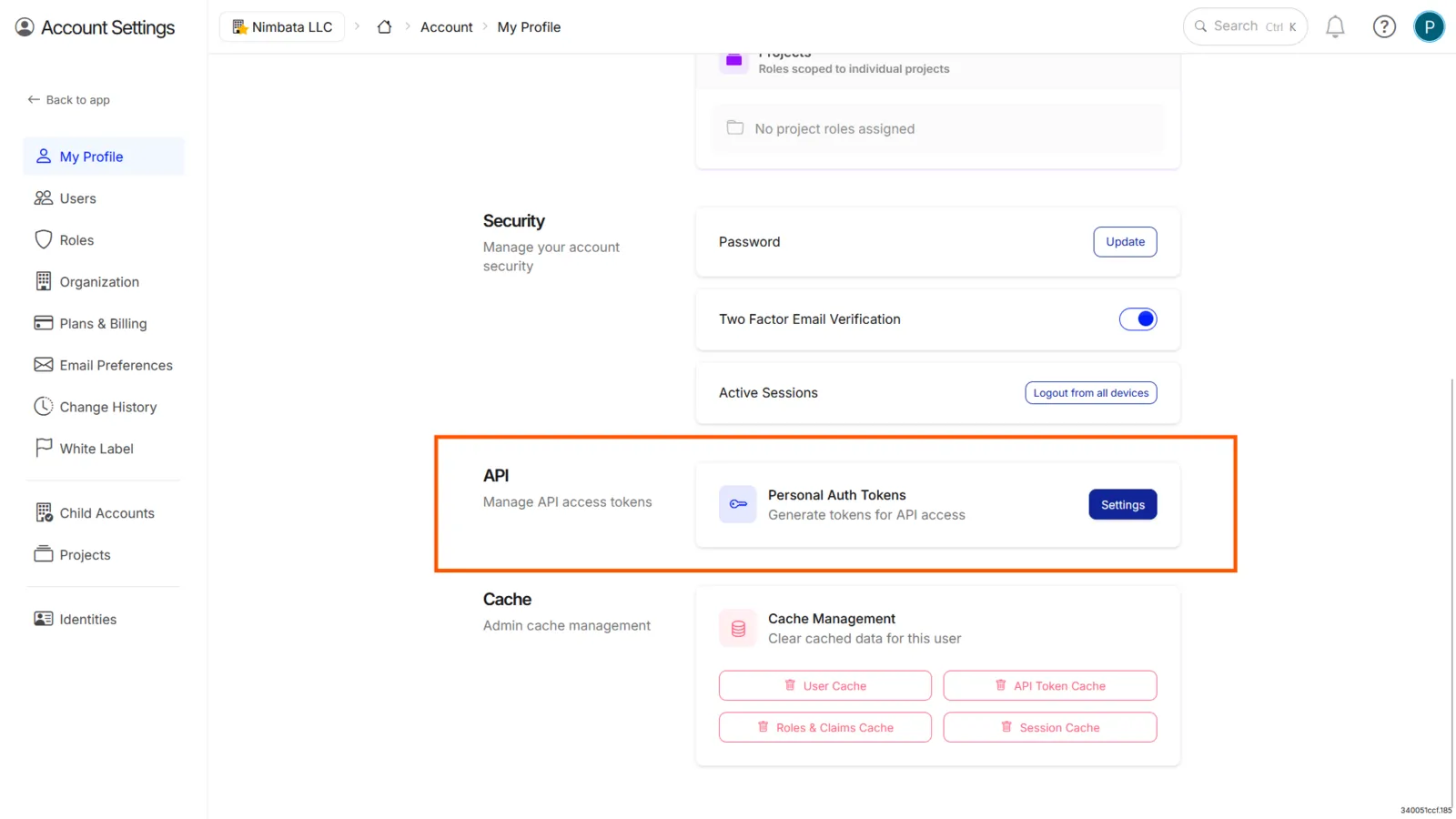
Task: Toggle Two Factor Email Verification switch
Action: [1137, 319]
